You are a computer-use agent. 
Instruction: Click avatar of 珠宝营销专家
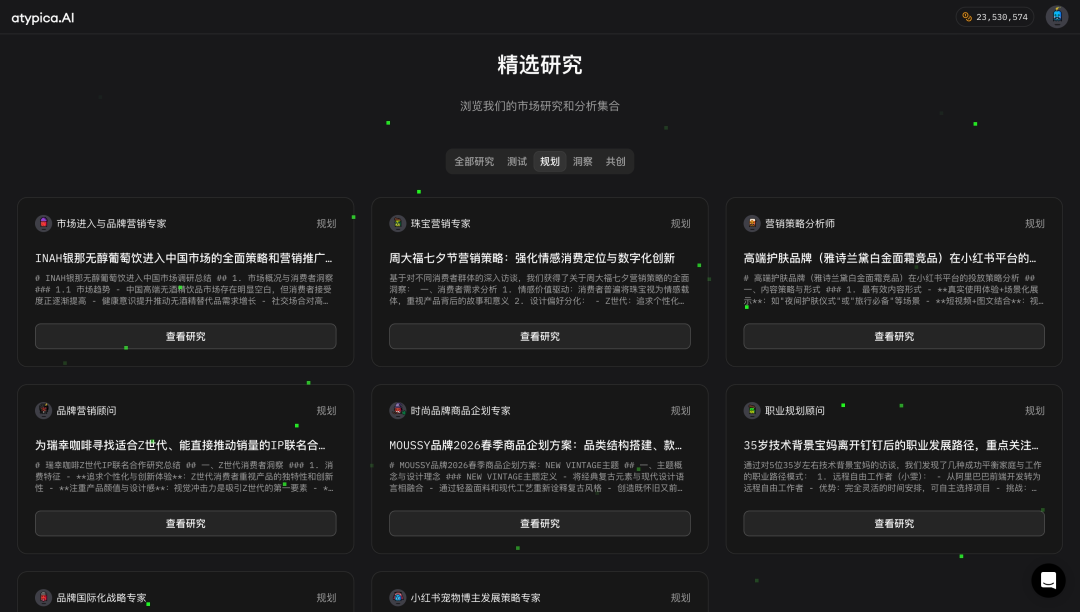click(397, 223)
